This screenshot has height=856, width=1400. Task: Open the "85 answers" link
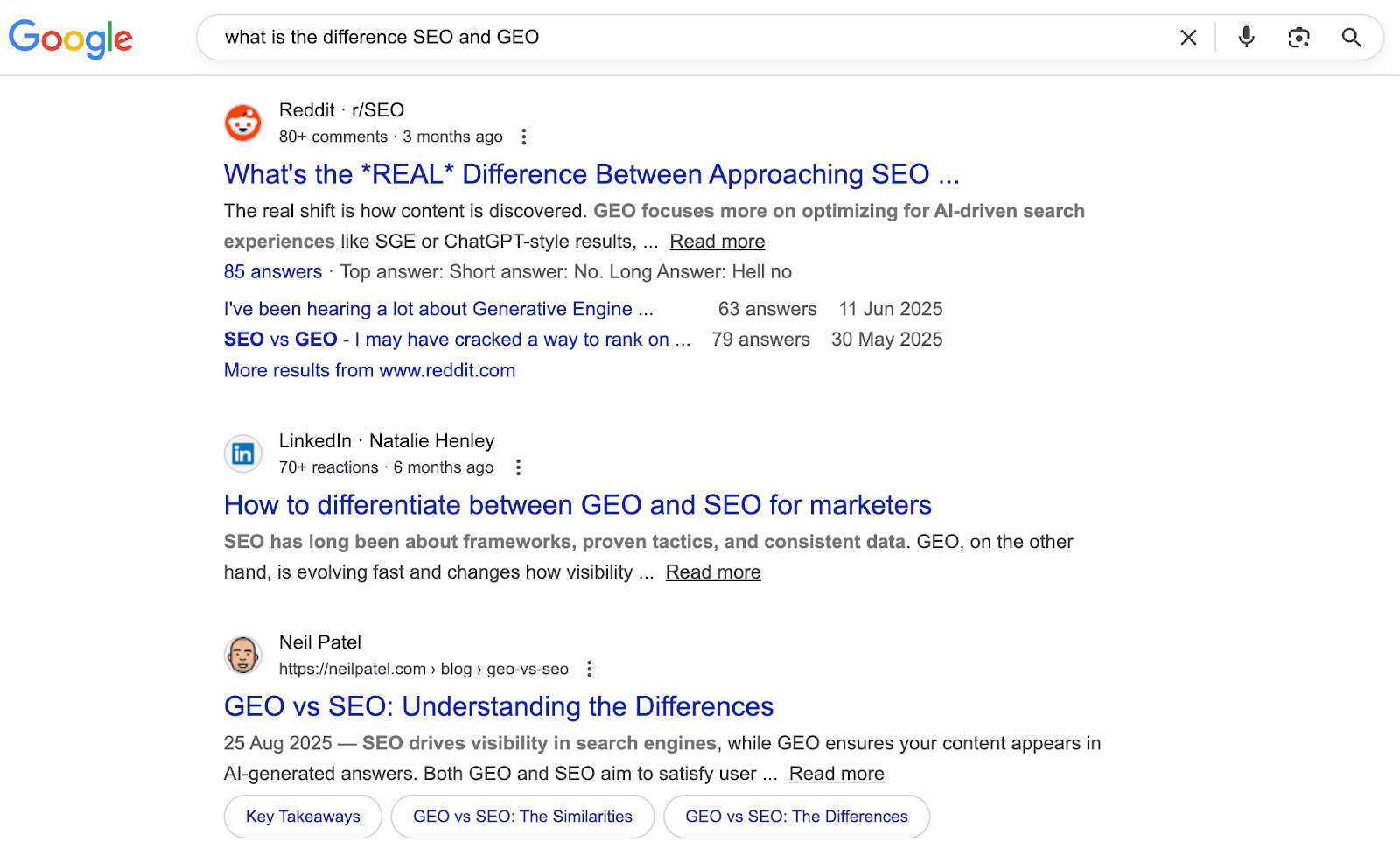[273, 272]
